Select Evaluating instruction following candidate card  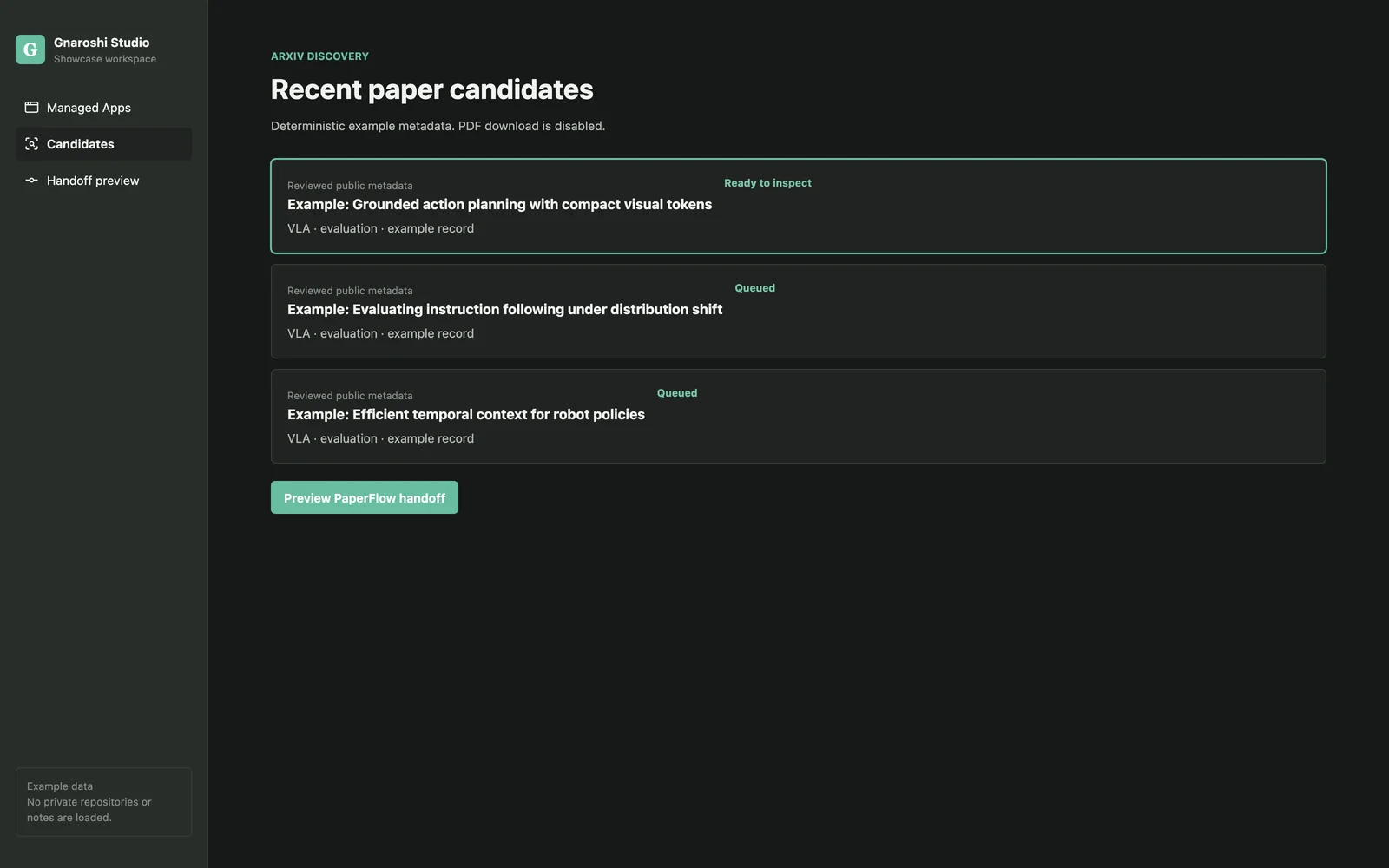point(799,311)
